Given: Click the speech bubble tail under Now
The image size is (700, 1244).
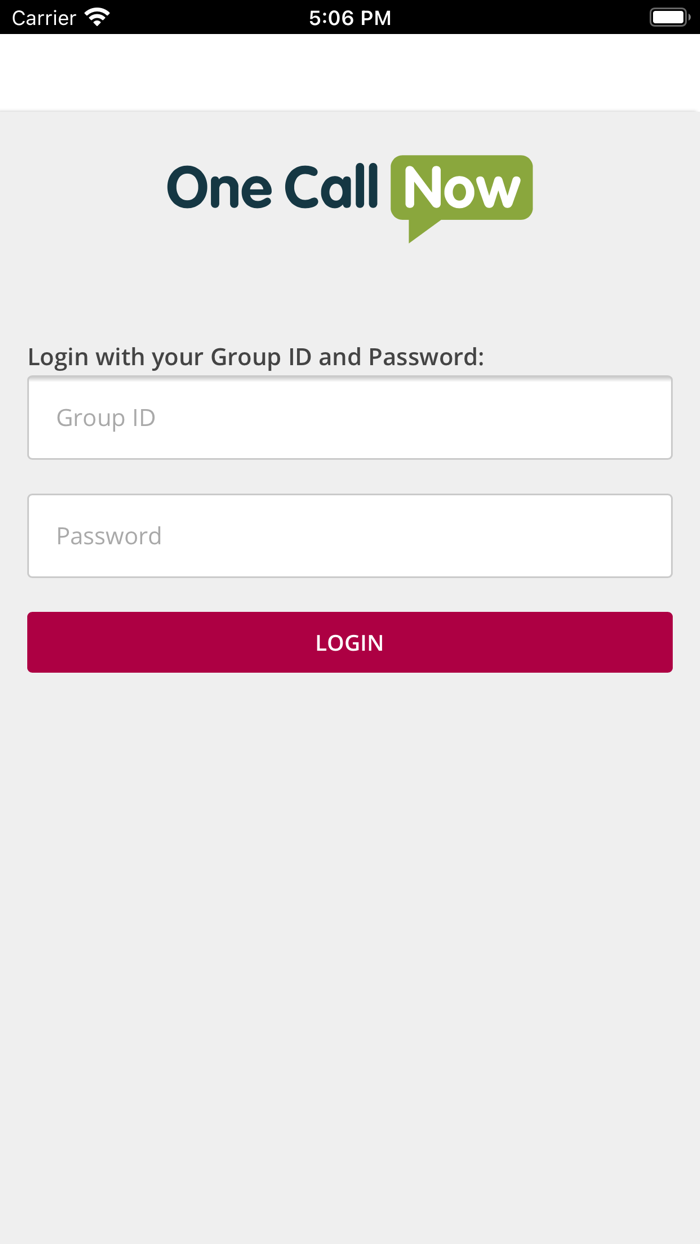Looking at the screenshot, I should [422, 230].
